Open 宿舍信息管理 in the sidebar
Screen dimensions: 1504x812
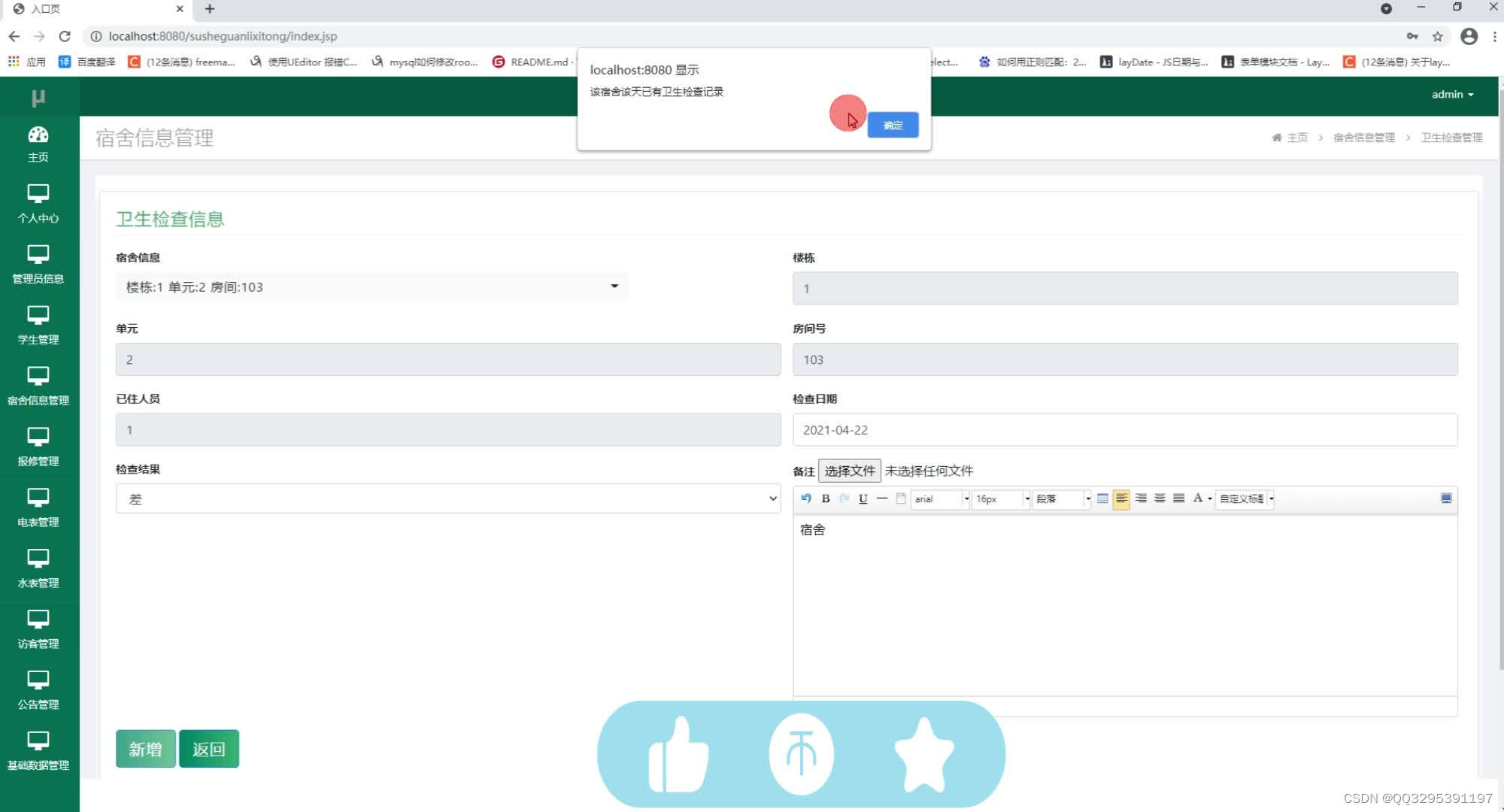38,386
